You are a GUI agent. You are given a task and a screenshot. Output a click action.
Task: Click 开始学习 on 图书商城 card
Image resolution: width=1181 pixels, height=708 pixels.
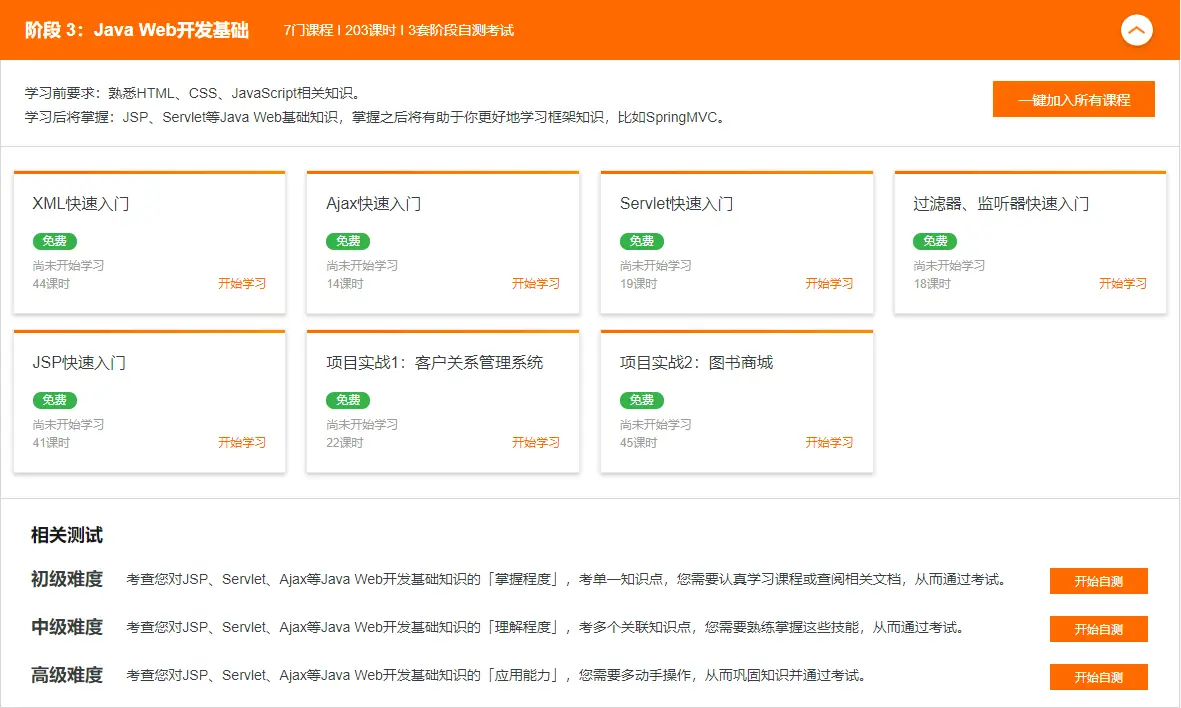(829, 442)
